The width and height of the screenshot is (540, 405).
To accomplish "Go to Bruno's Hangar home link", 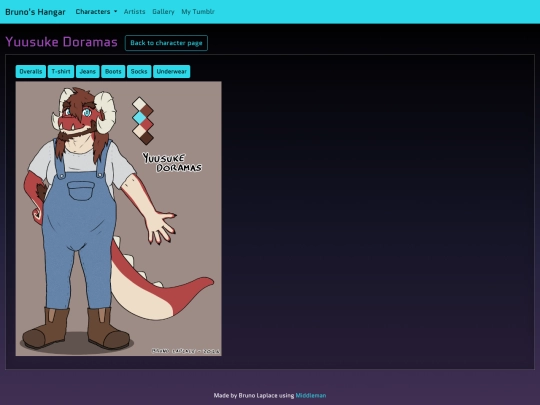I will pyautogui.click(x=35, y=12).
